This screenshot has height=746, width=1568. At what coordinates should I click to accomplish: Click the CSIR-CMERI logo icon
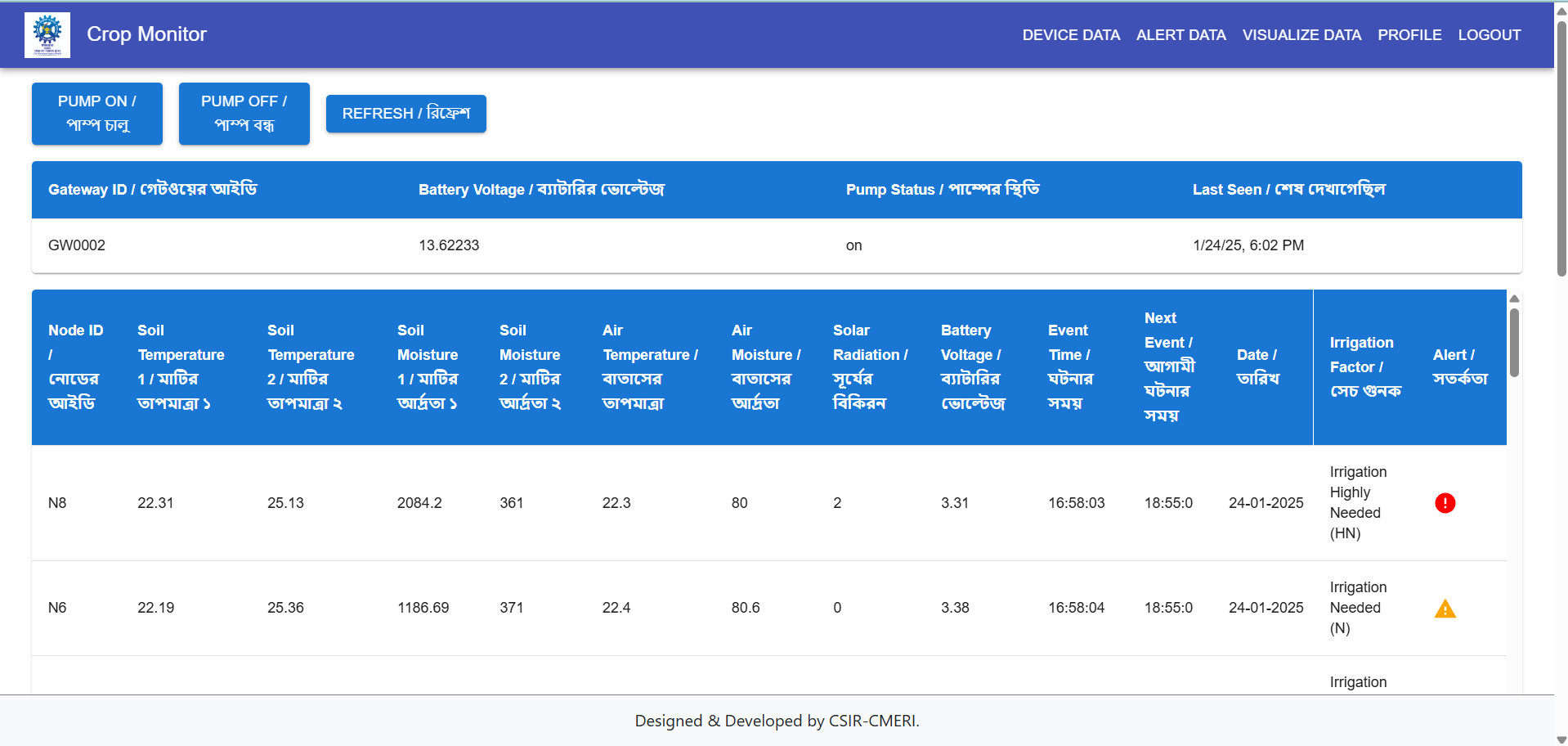point(47,34)
